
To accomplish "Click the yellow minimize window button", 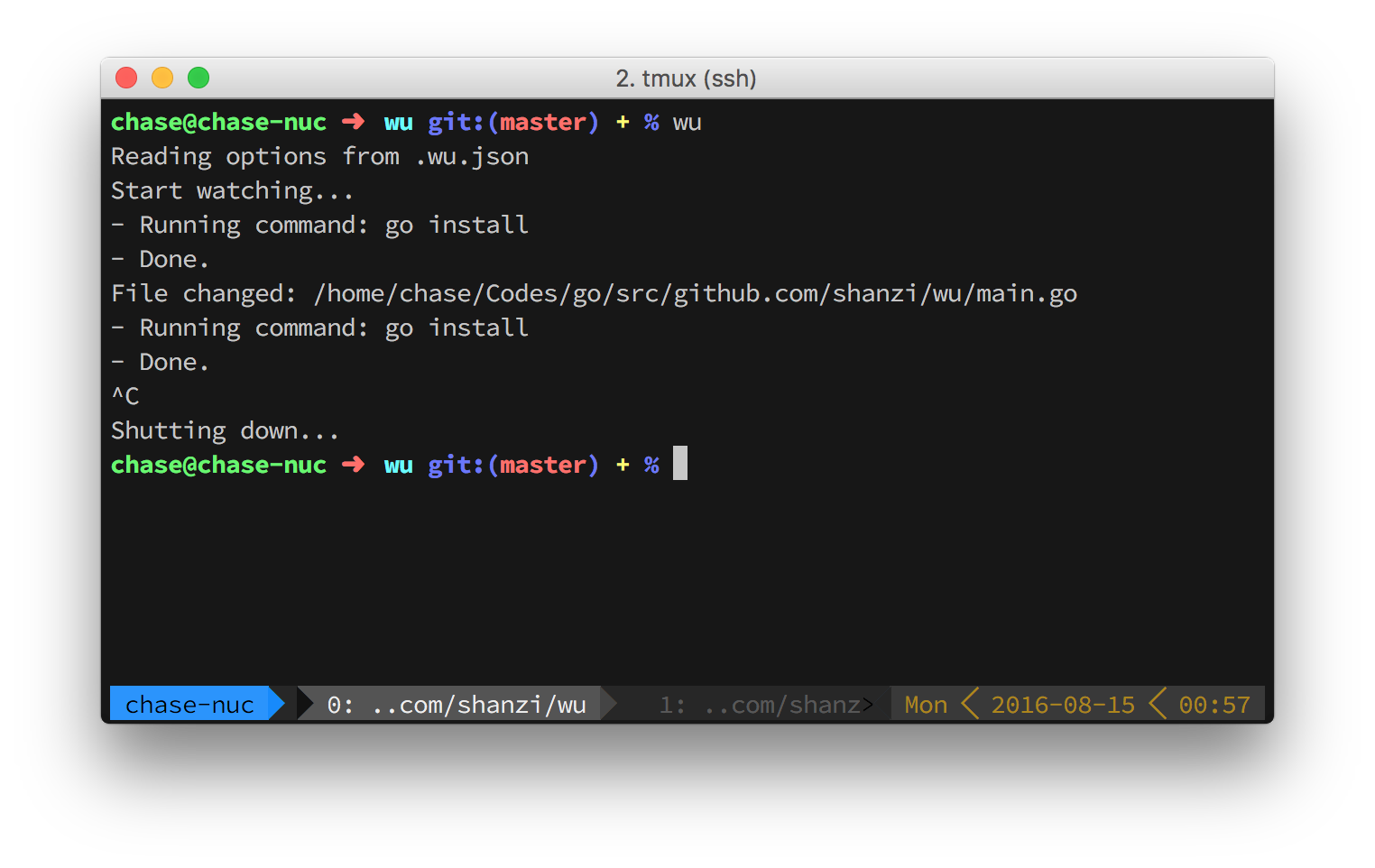I will 162,78.
